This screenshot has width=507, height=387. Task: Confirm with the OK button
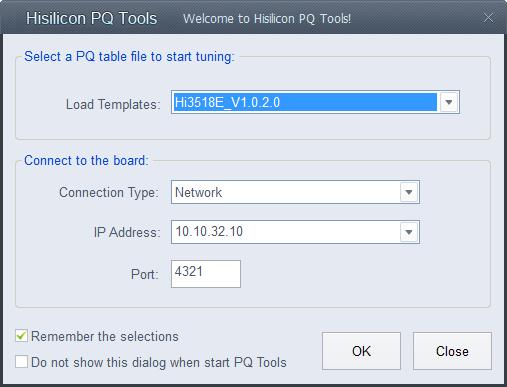tap(361, 351)
